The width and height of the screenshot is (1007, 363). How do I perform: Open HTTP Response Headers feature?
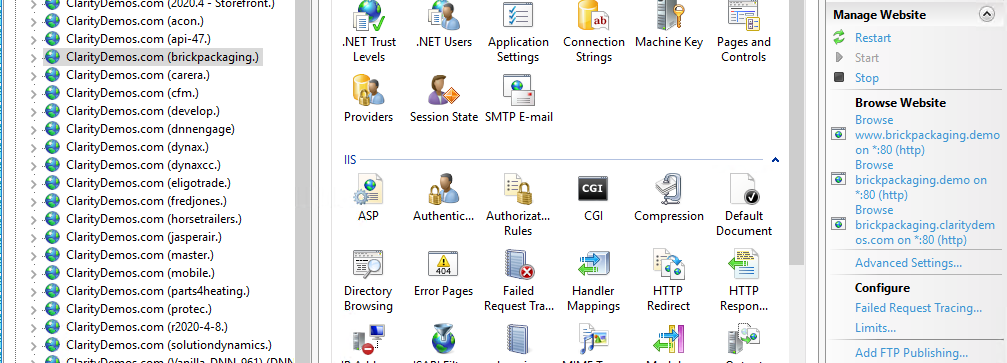pos(744,280)
